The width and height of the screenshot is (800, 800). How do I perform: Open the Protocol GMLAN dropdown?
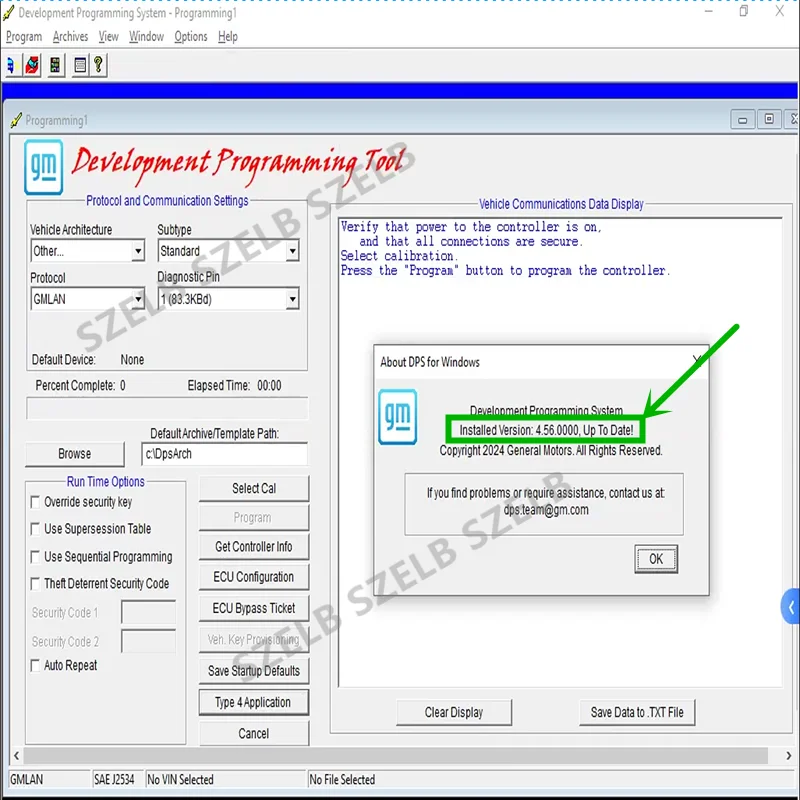pos(138,299)
